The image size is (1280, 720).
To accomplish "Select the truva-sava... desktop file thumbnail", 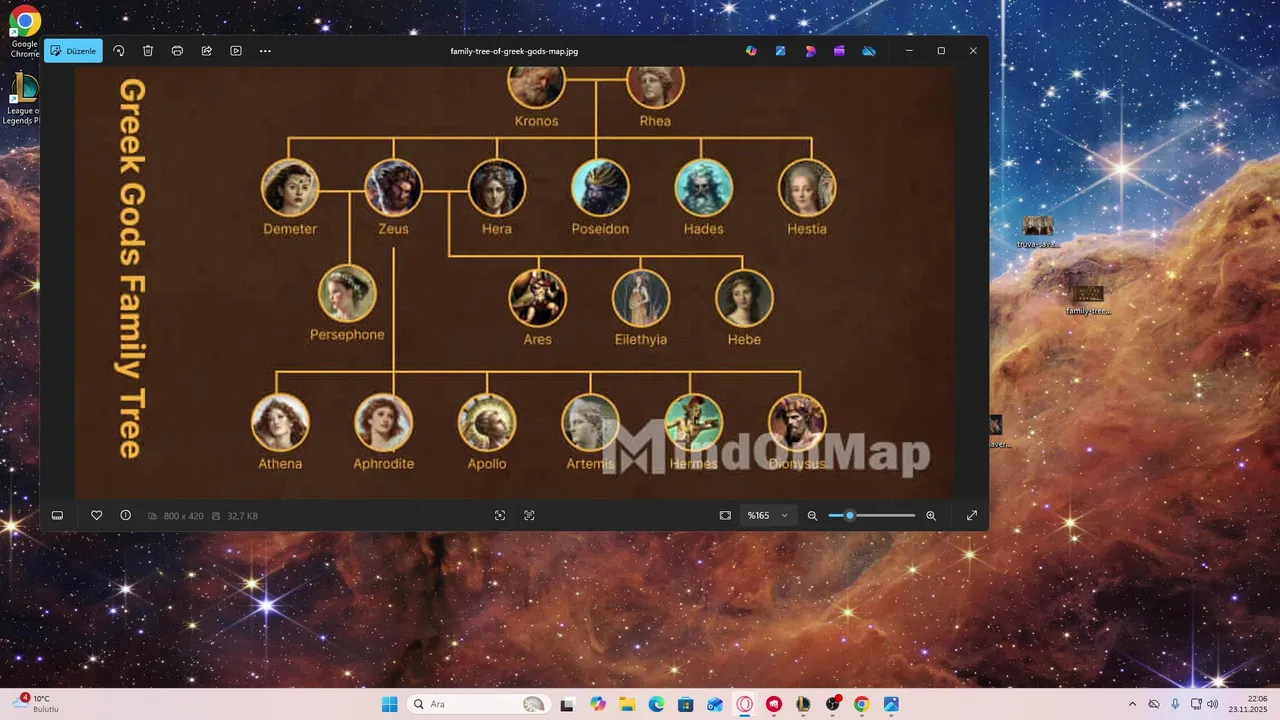I will point(1038,231).
